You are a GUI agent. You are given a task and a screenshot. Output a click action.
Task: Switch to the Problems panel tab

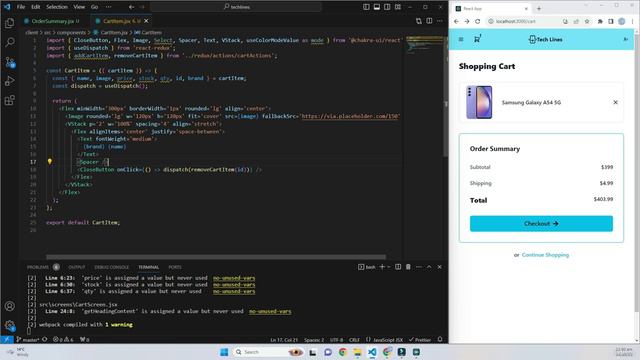pyautogui.click(x=38, y=267)
